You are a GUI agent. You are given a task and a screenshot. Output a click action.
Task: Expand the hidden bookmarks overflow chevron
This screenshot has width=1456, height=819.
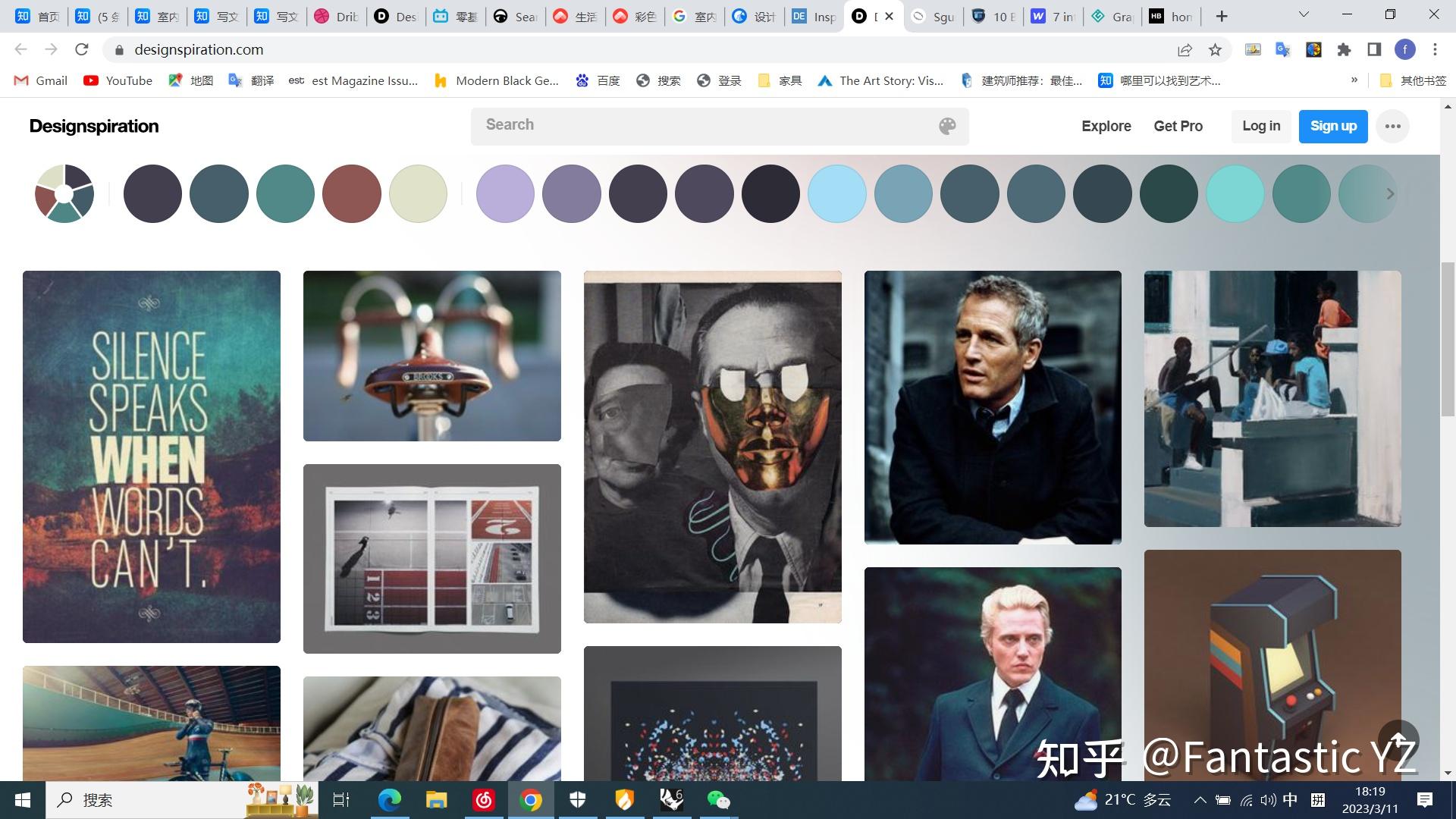1354,80
